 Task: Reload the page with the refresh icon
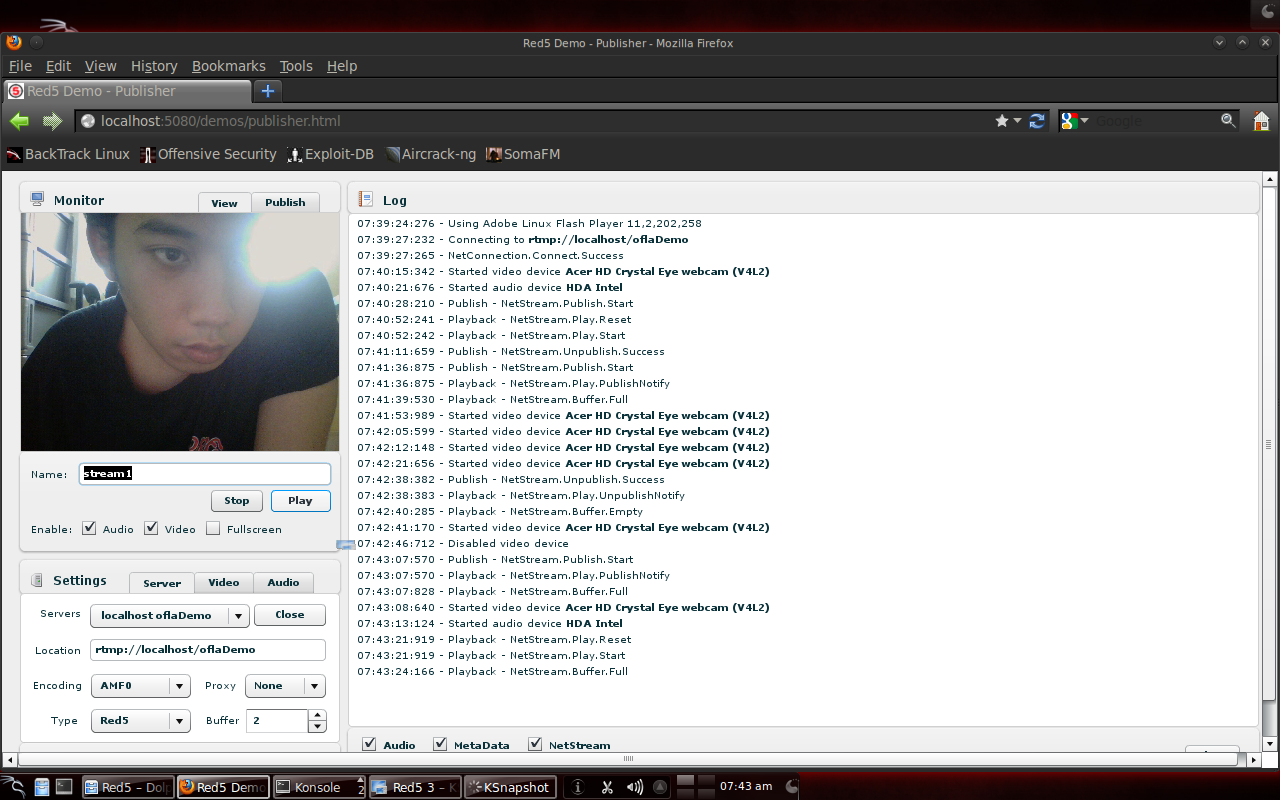(x=1037, y=121)
